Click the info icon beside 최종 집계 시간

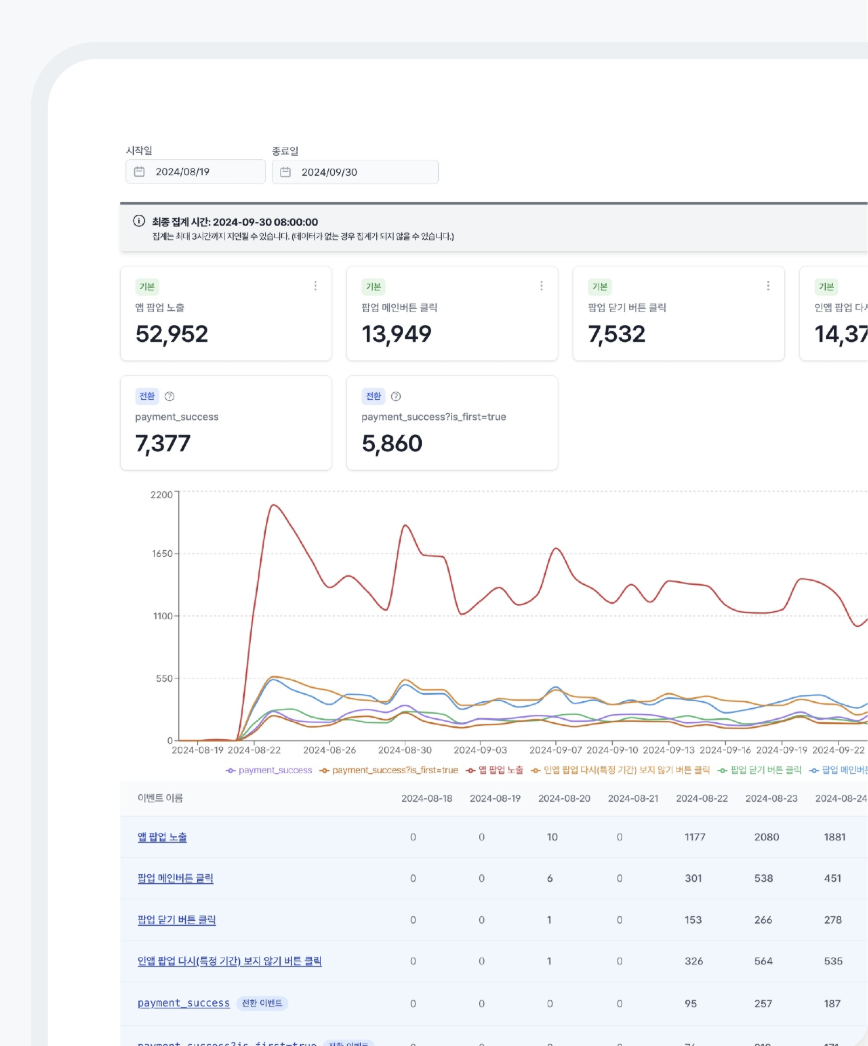pyautogui.click(x=139, y=221)
